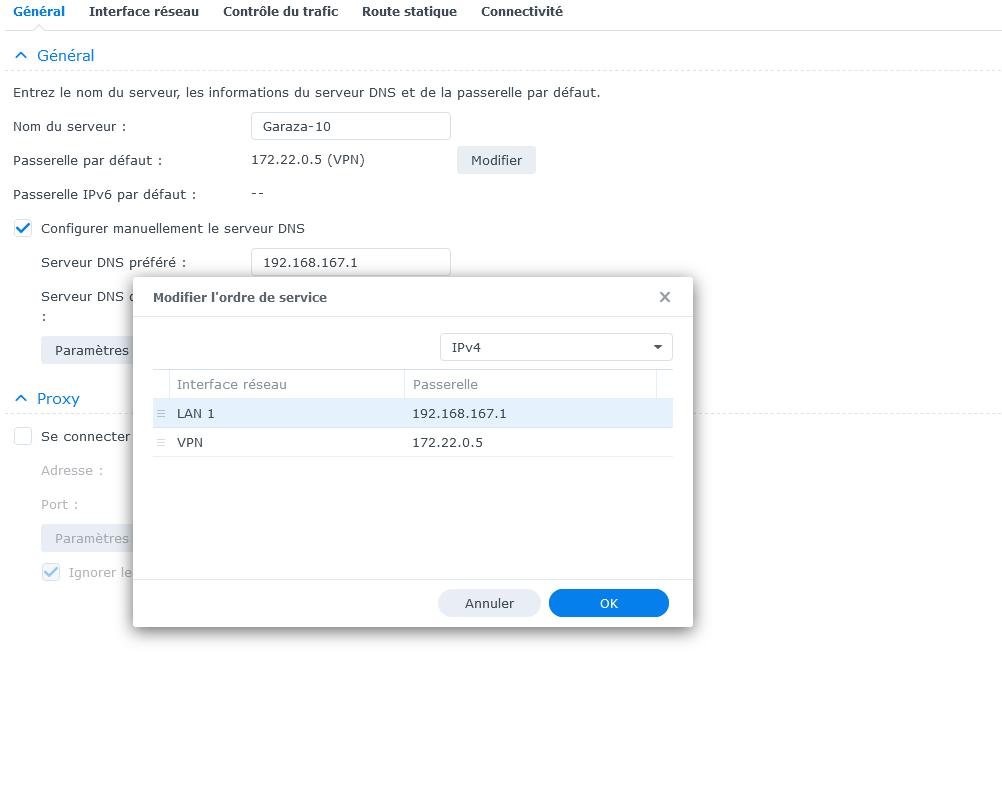Close the Modifier l'ordre de service dialog
Image resolution: width=1002 pixels, height=795 pixels.
tap(665, 297)
